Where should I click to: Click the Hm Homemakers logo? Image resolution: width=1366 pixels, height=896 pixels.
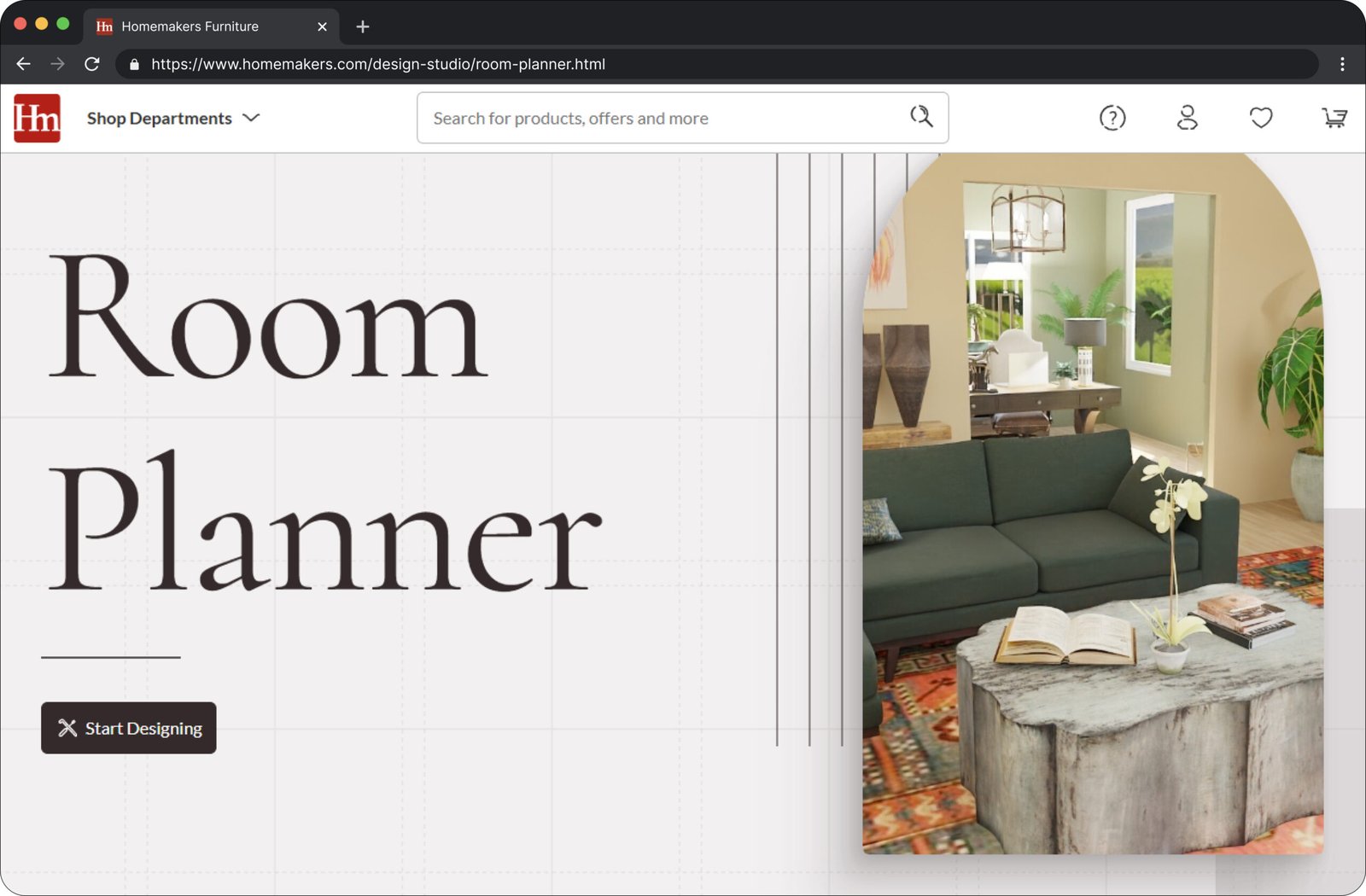pyautogui.click(x=37, y=118)
